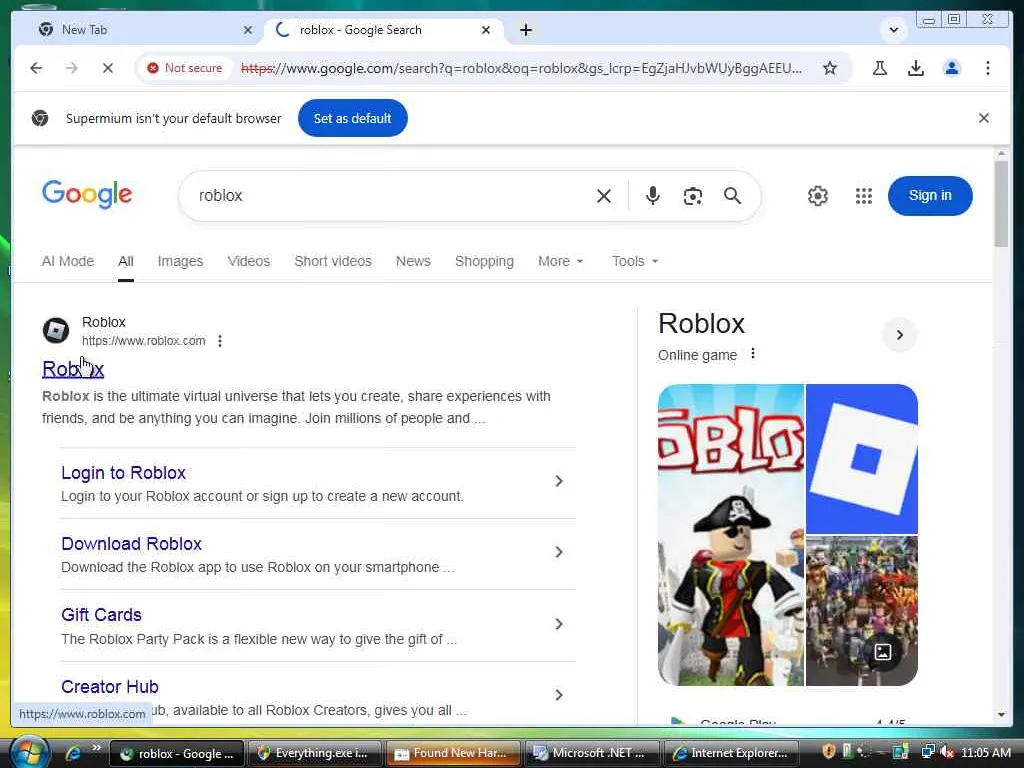Stop loading the page

108,68
